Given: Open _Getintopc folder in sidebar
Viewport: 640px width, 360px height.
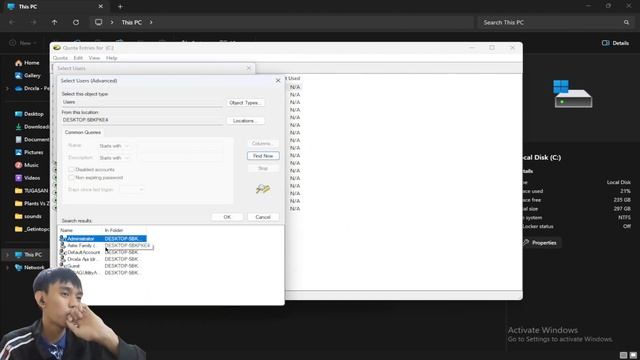Looking at the screenshot, I should click(32, 229).
